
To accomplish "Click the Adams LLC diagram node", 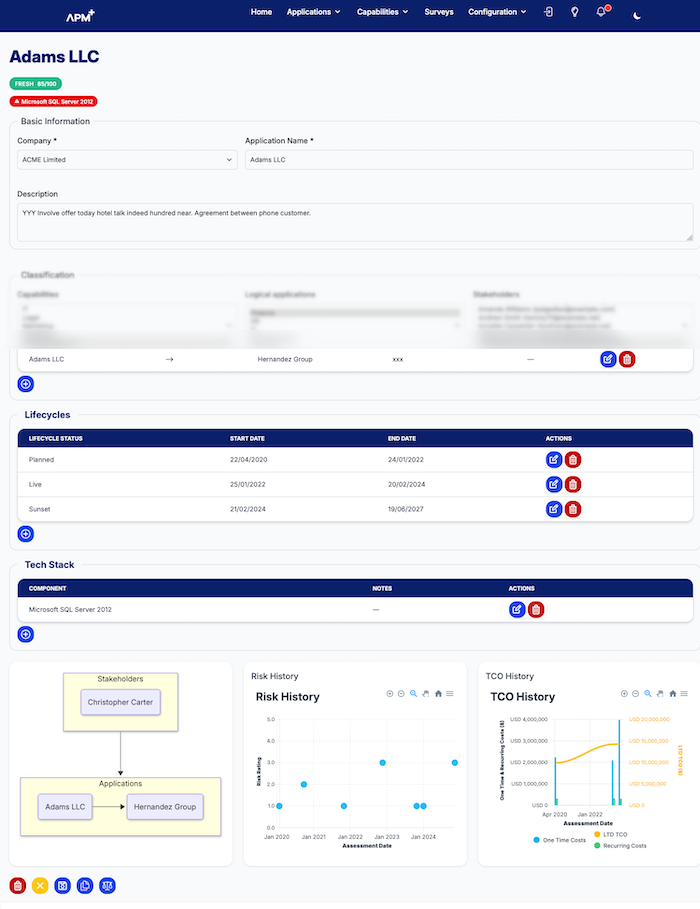I will click(x=65, y=807).
